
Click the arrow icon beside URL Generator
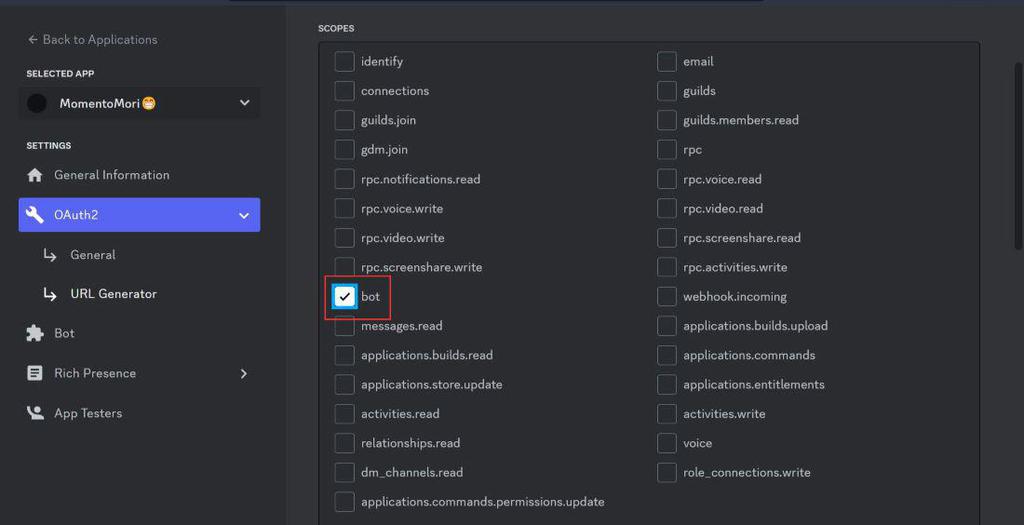[50, 294]
